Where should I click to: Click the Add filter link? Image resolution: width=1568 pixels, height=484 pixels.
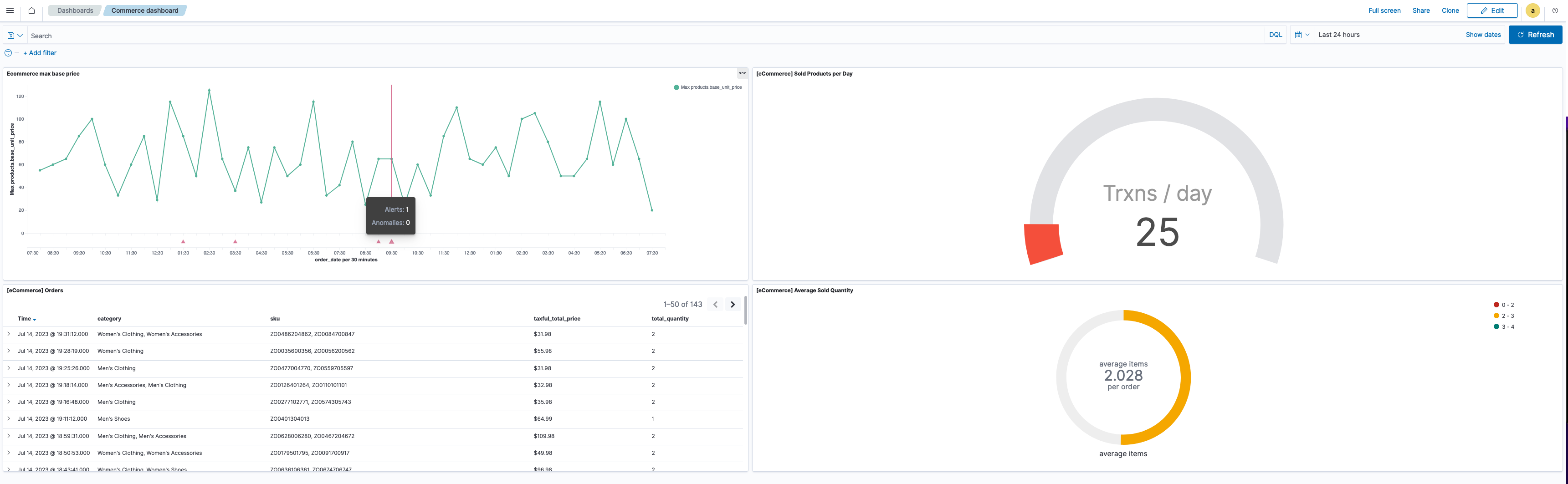[x=40, y=53]
